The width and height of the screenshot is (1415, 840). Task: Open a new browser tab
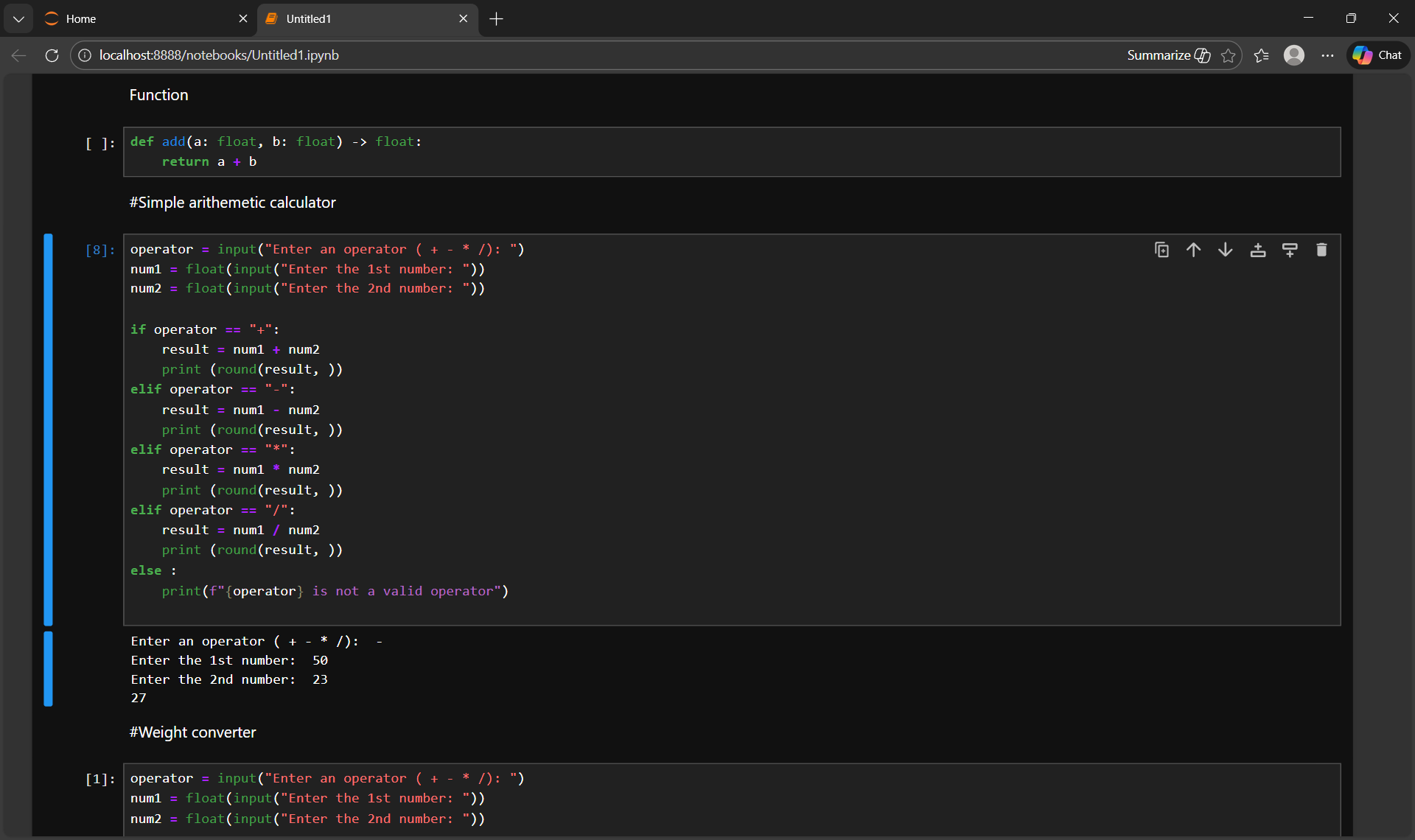click(496, 18)
